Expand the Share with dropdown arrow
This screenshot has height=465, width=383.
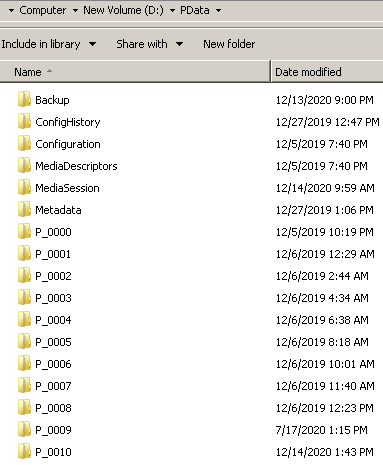pyautogui.click(x=179, y=44)
